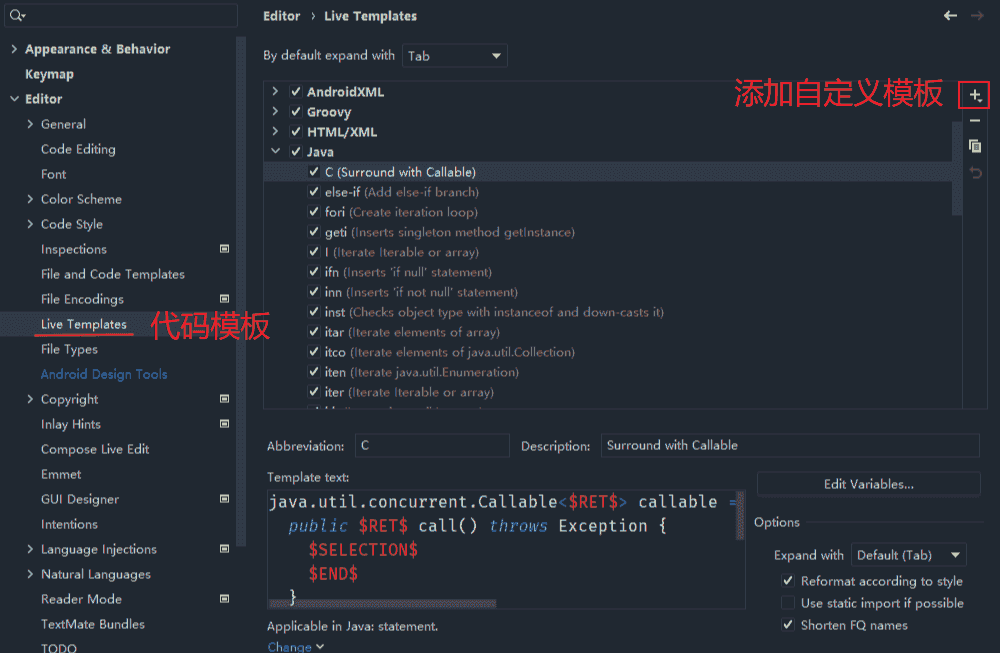Click the add template plus icon
Screen dimensions: 1000x653
[x=975, y=96]
